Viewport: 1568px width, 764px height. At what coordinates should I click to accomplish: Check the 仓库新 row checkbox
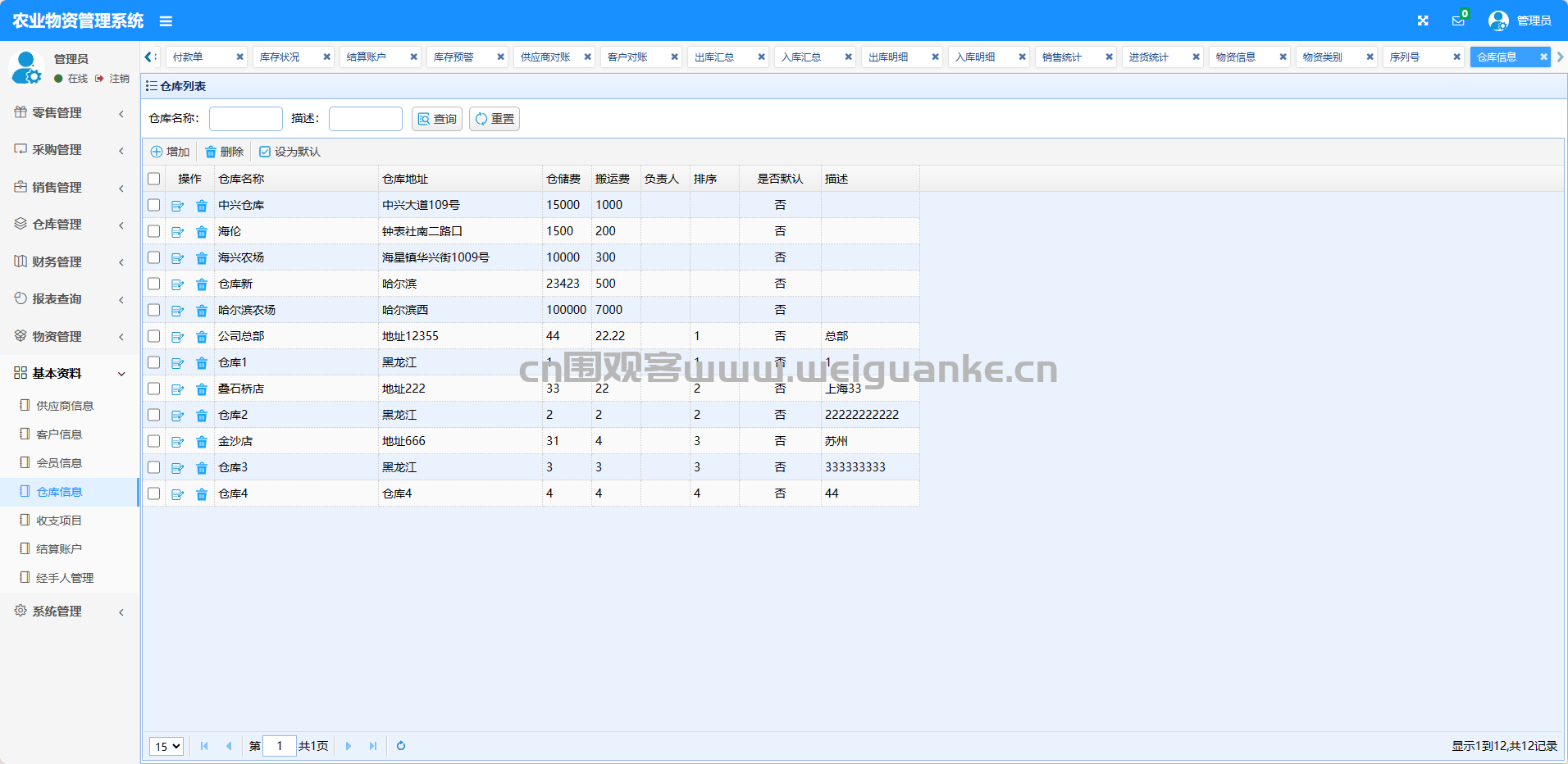(x=153, y=284)
